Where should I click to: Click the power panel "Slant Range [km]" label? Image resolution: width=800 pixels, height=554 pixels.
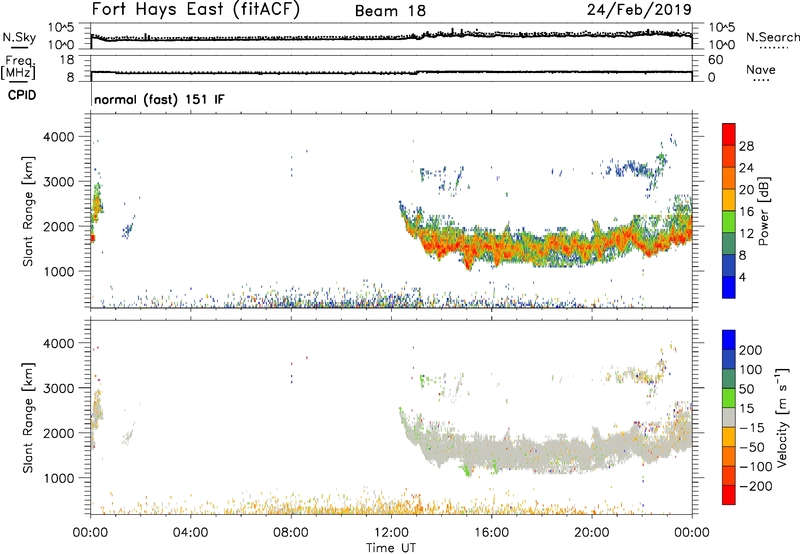[28, 211]
